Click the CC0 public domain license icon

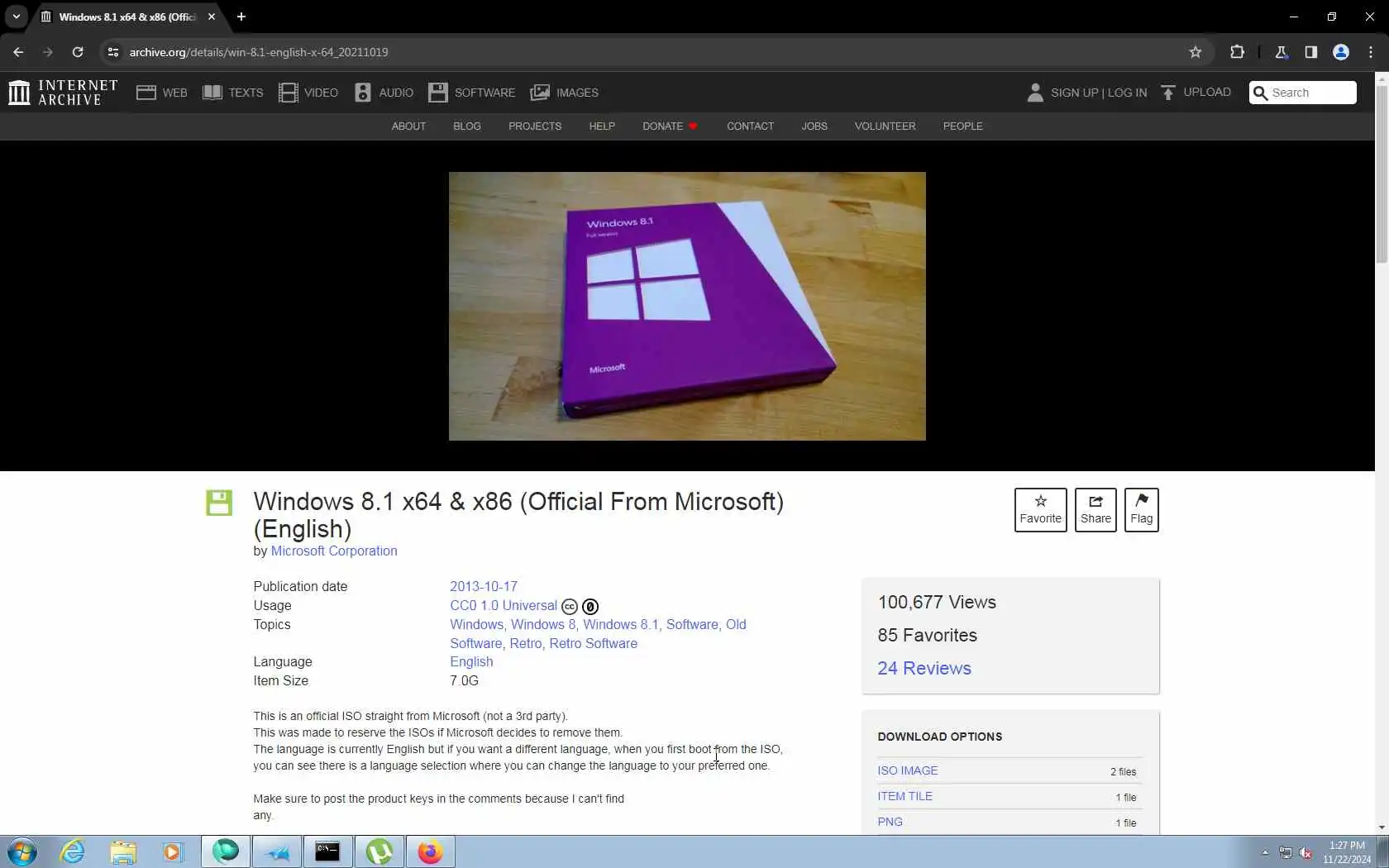pyautogui.click(x=589, y=606)
